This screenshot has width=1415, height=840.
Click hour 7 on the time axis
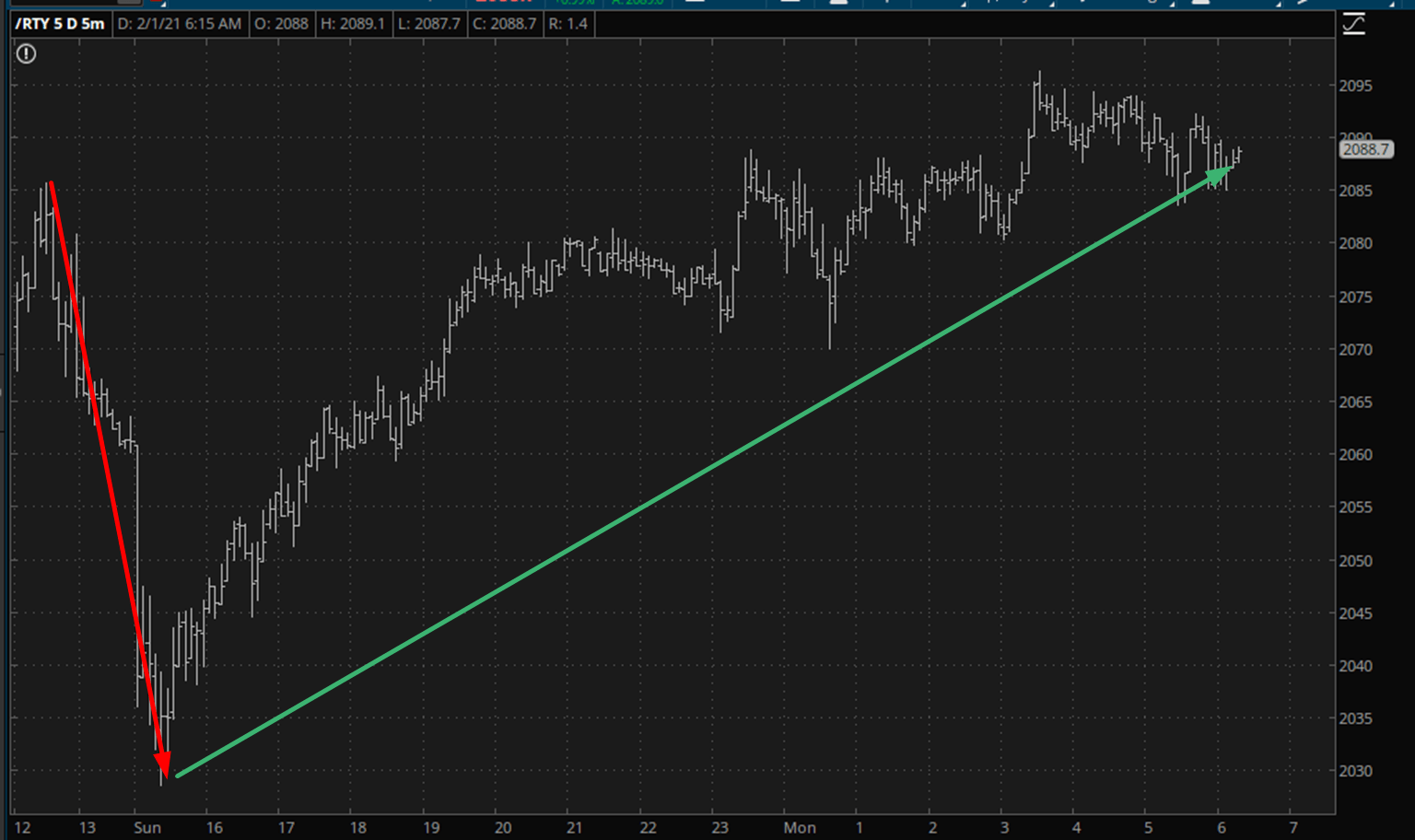coord(1293,827)
